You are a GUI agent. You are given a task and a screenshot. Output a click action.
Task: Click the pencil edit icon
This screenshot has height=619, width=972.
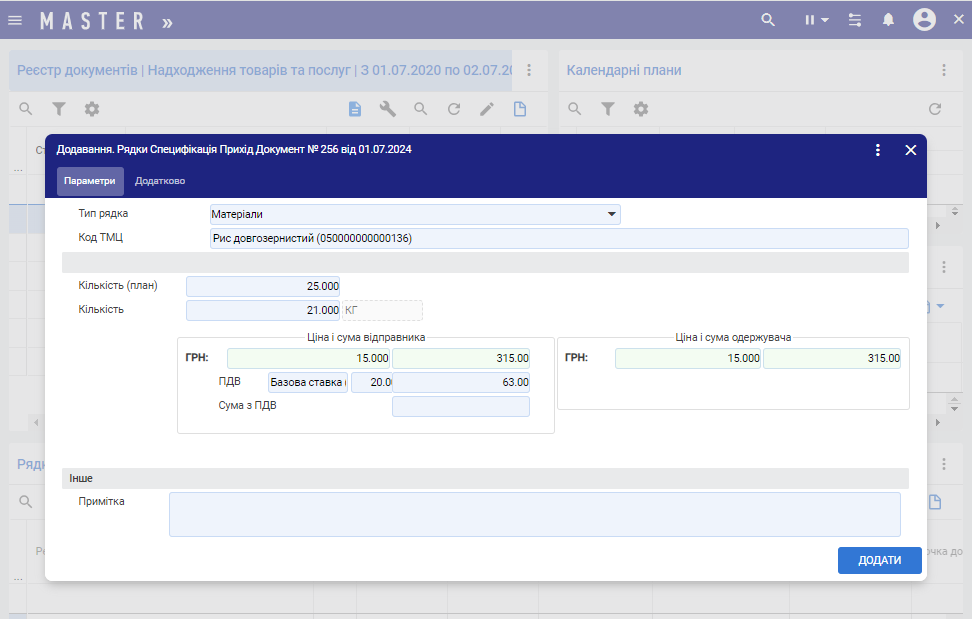pos(487,109)
